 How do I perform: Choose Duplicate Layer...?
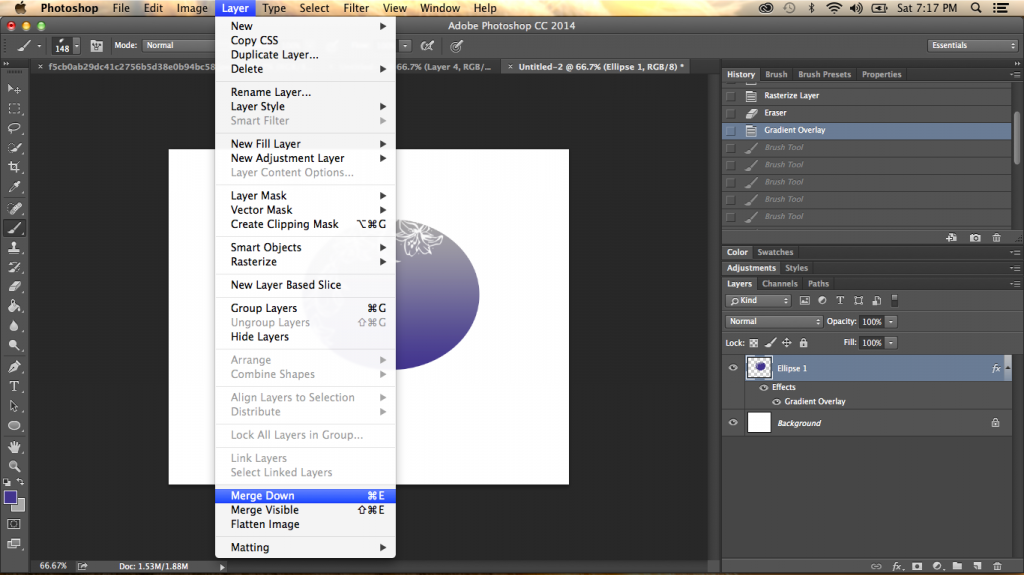click(305, 55)
